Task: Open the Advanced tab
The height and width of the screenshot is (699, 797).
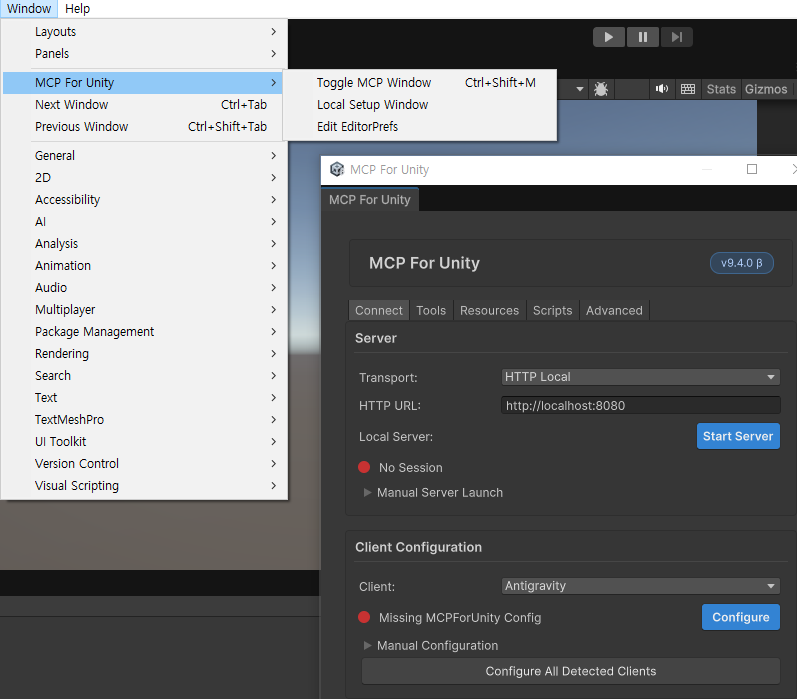Action: 614,310
